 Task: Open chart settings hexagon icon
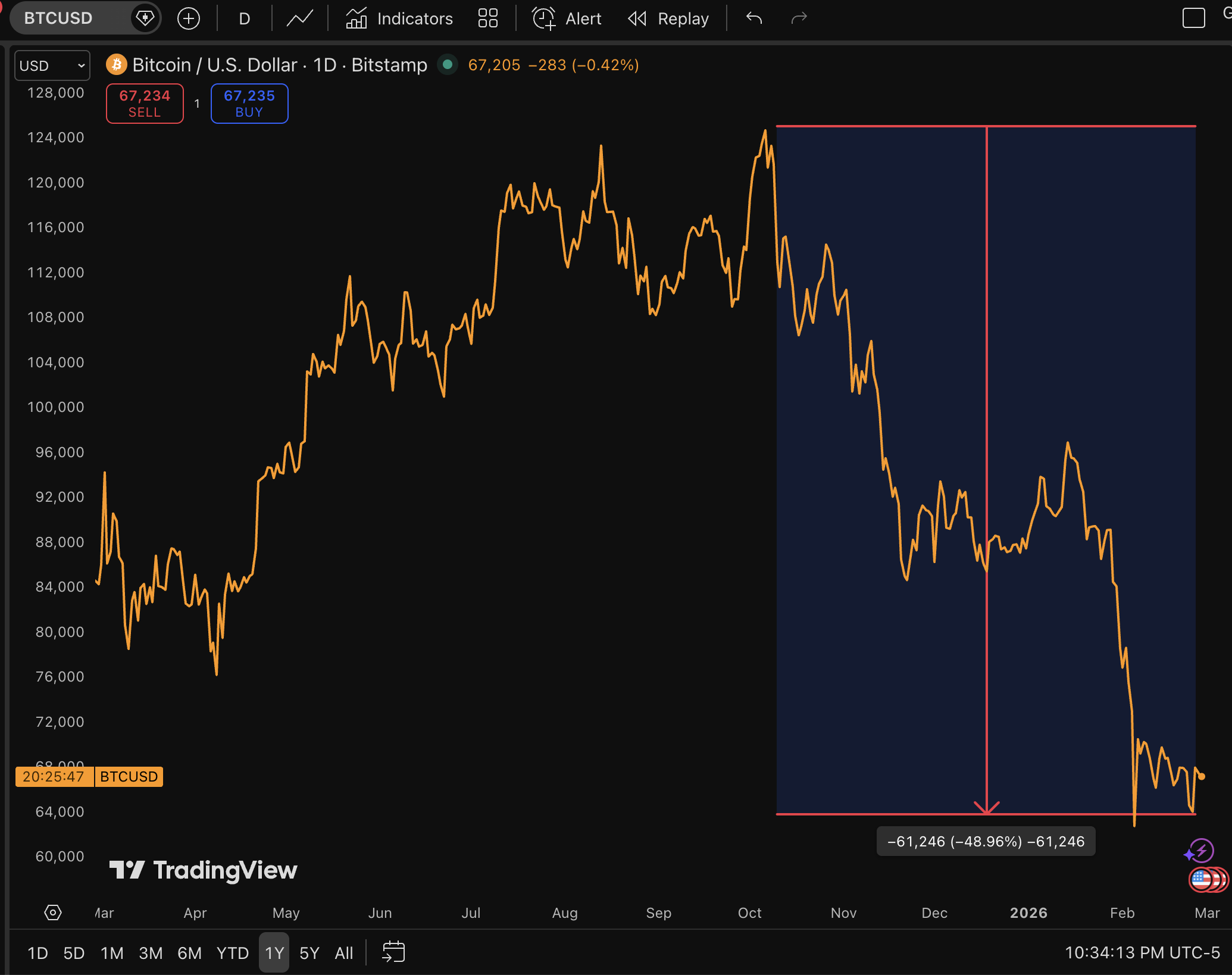(x=53, y=912)
